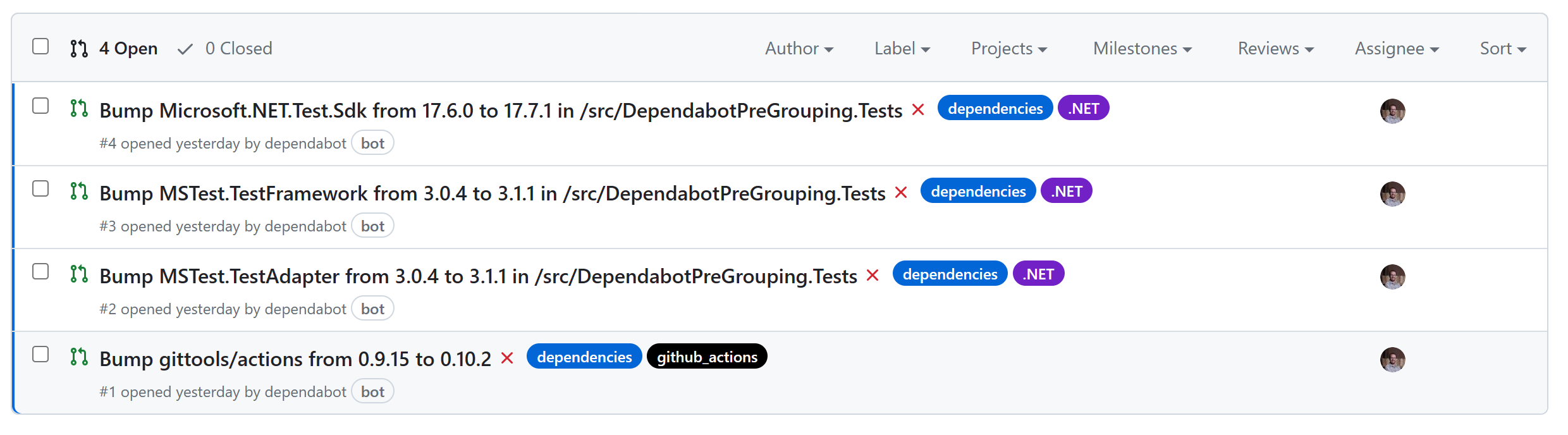Click bot badge on PR #2
This screenshot has height=435, width=1568.
(372, 309)
